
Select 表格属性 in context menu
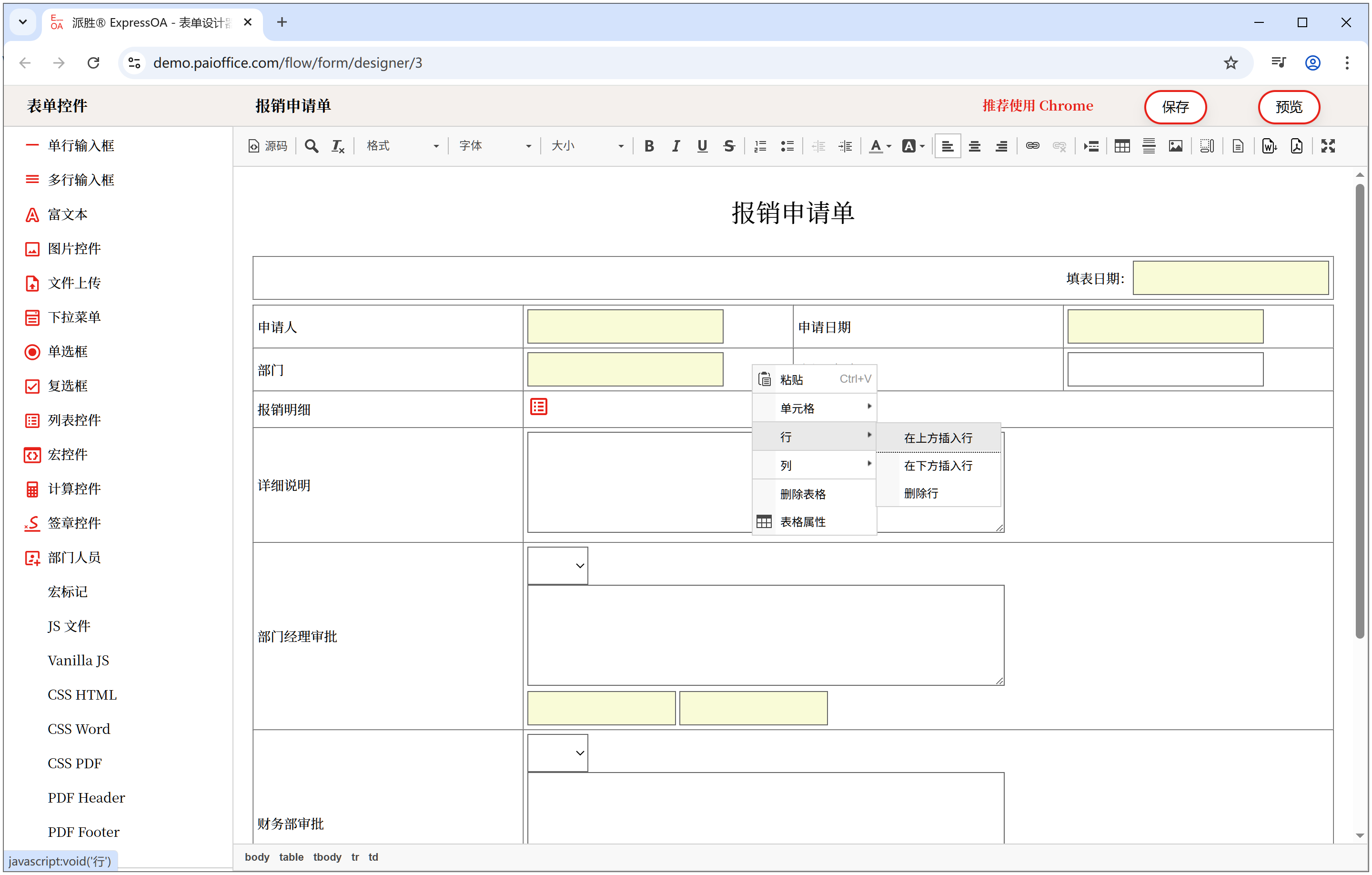pyautogui.click(x=802, y=522)
